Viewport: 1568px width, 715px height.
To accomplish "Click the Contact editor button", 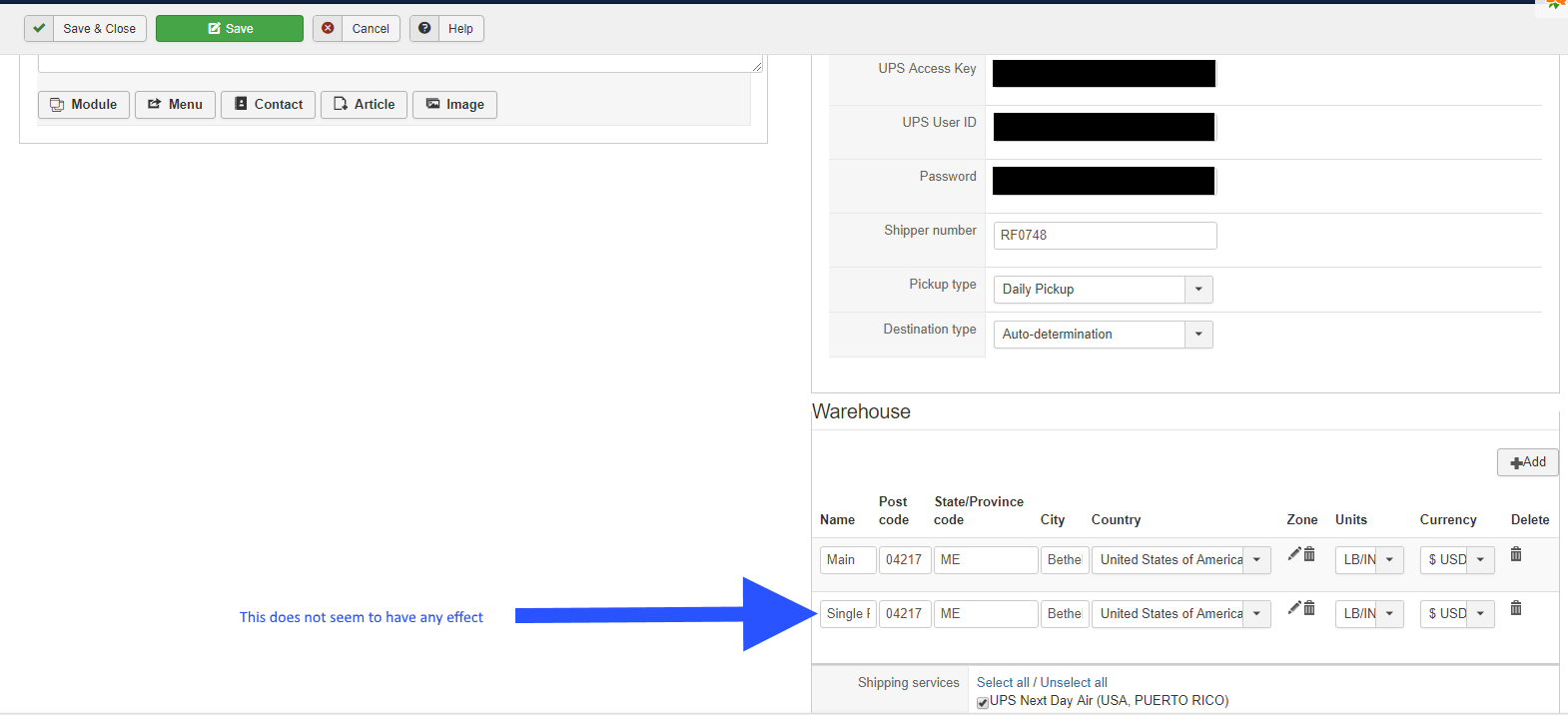I will pyautogui.click(x=269, y=105).
